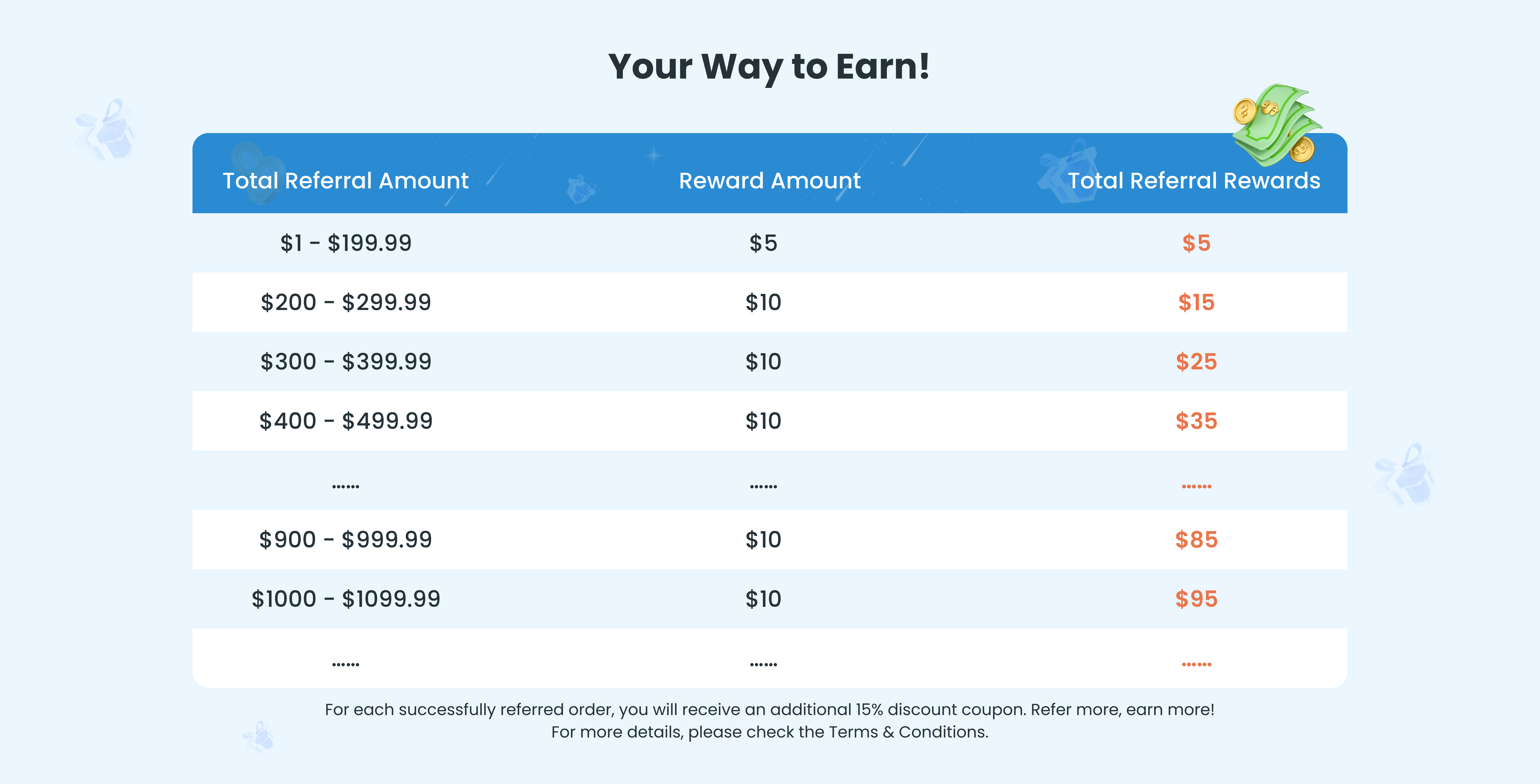Select the $1000 - $1099.99 referral range
The image size is (1540, 784).
point(345,599)
